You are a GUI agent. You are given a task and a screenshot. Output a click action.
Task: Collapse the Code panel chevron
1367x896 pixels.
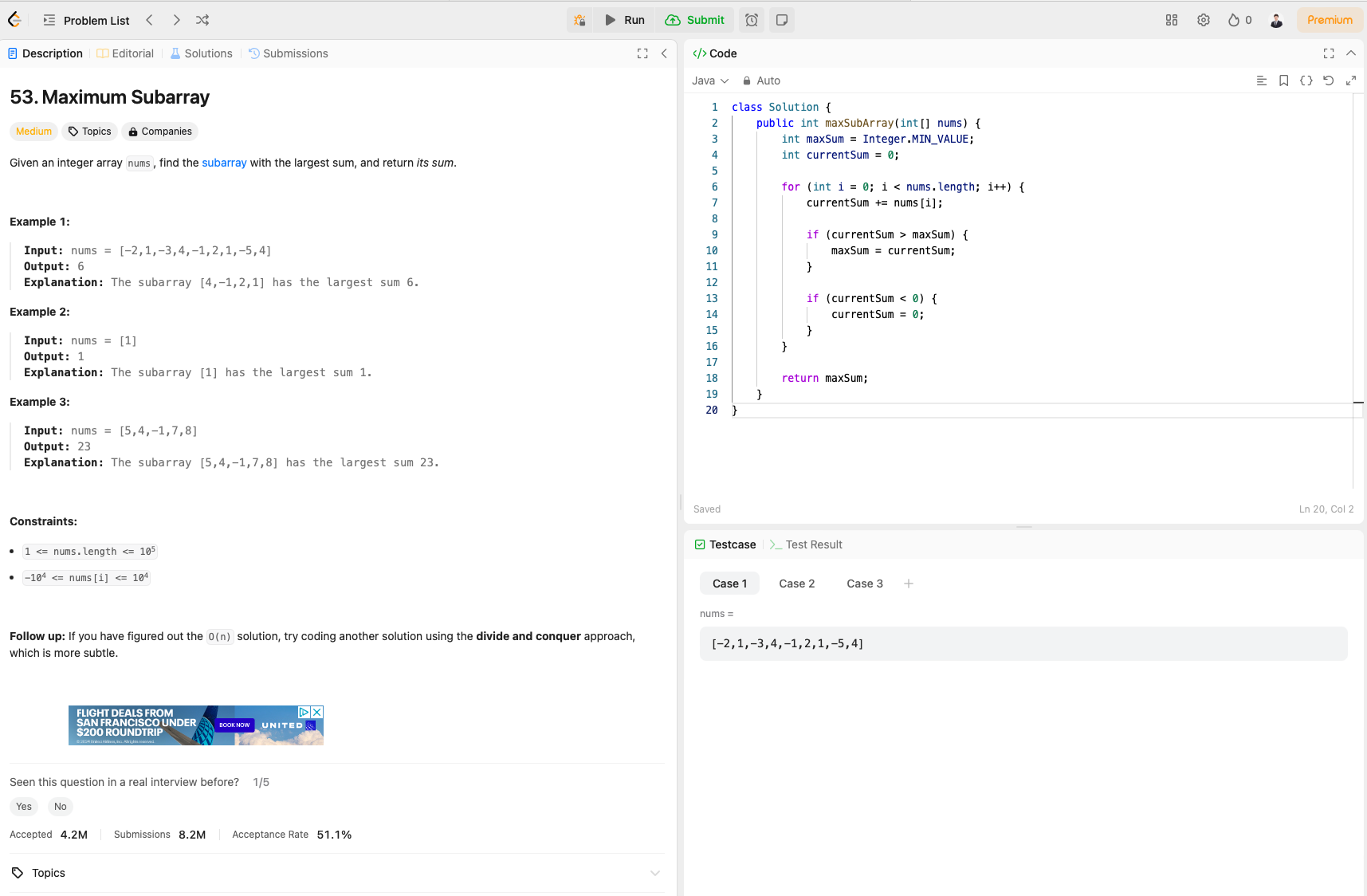pos(1351,53)
